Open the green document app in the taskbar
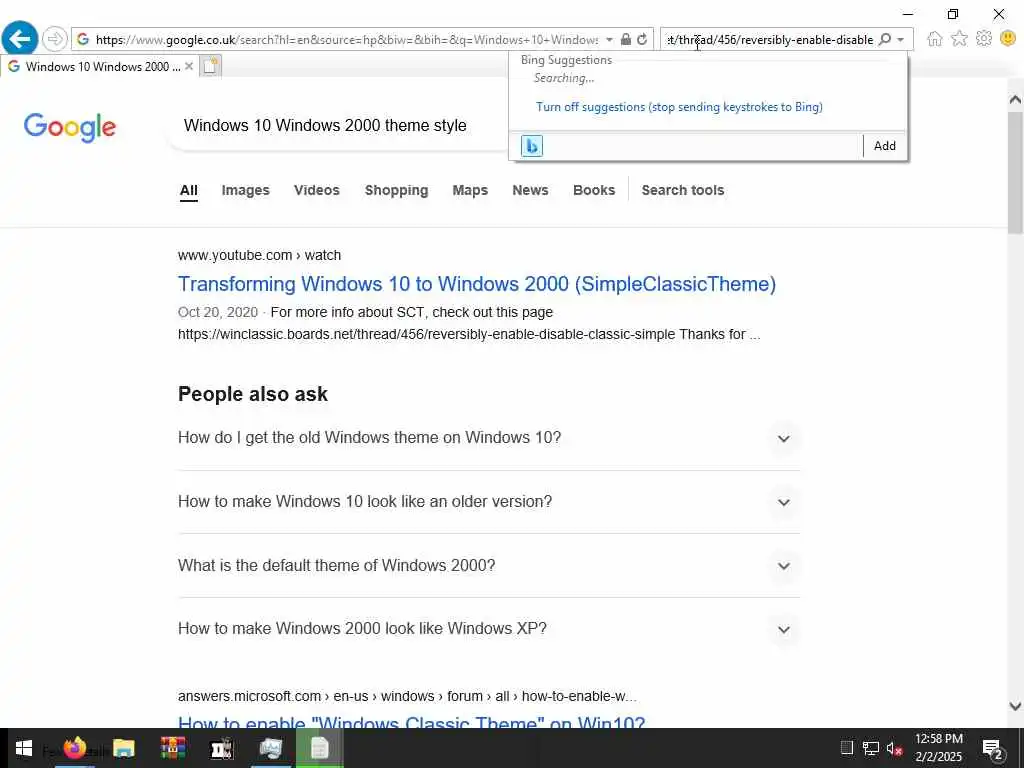1024x768 pixels. pos(319,748)
